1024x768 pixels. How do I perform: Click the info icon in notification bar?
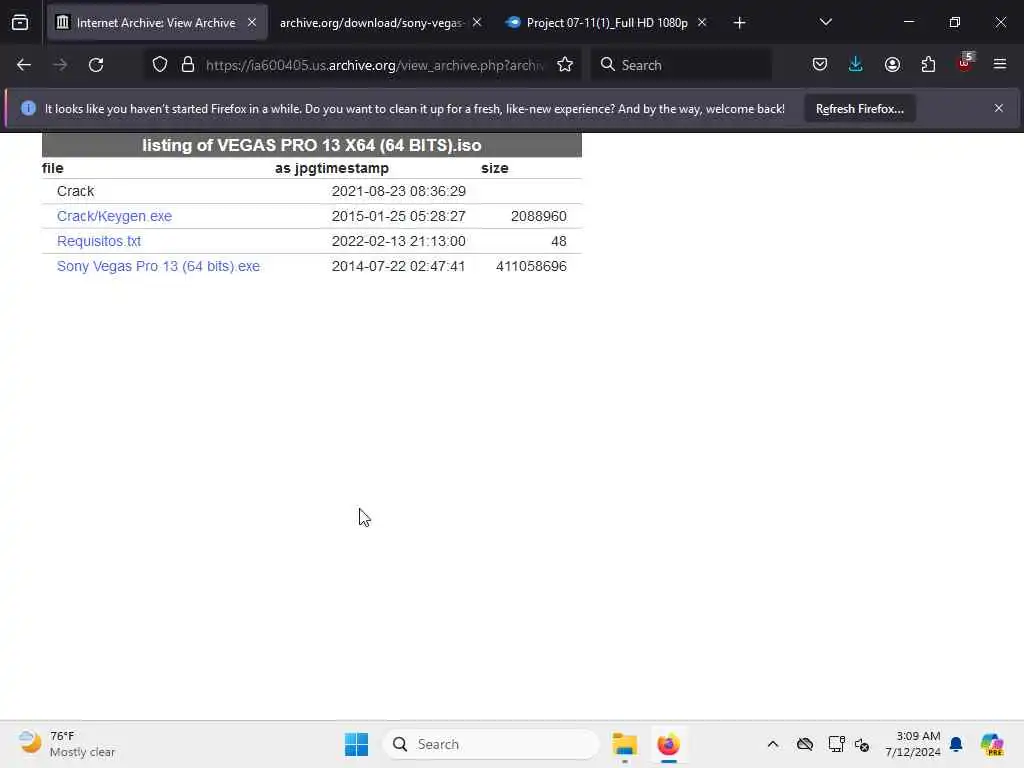(28, 108)
